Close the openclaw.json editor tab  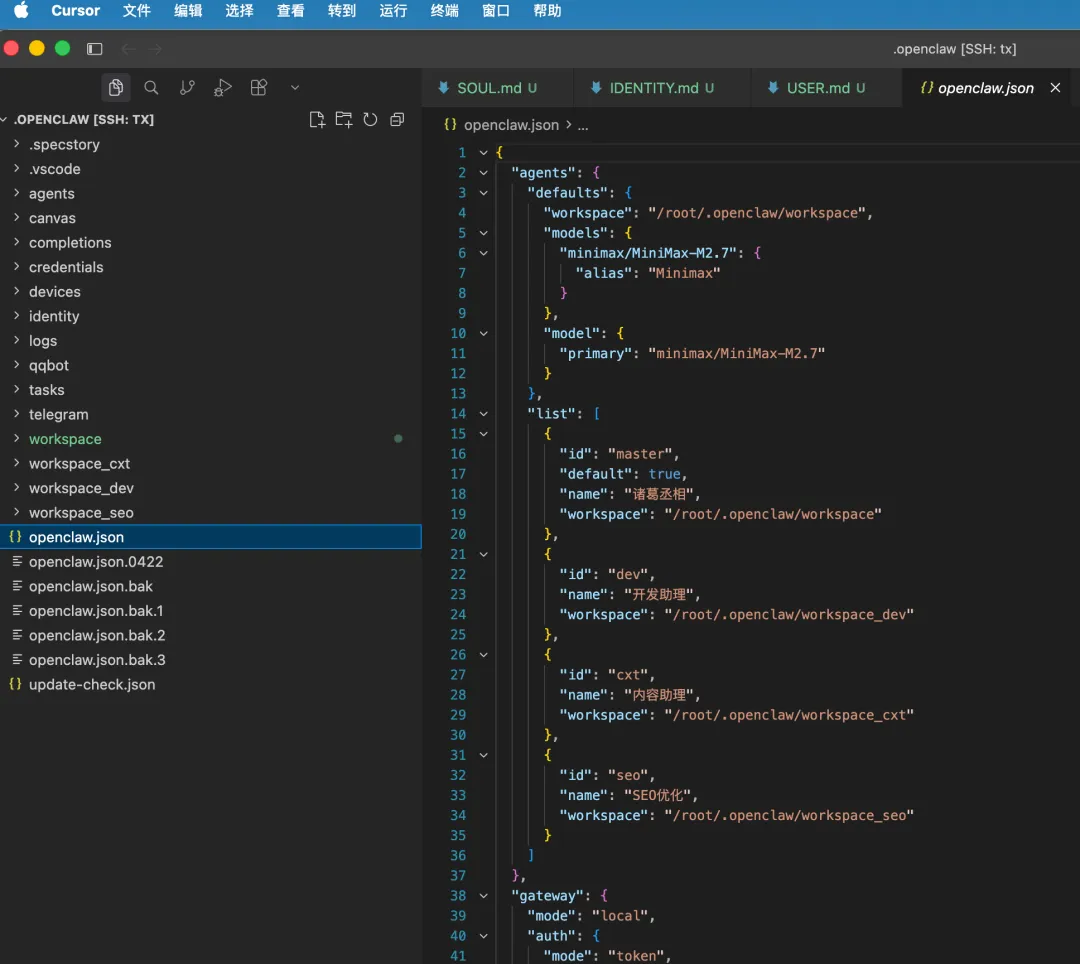pyautogui.click(x=1055, y=88)
